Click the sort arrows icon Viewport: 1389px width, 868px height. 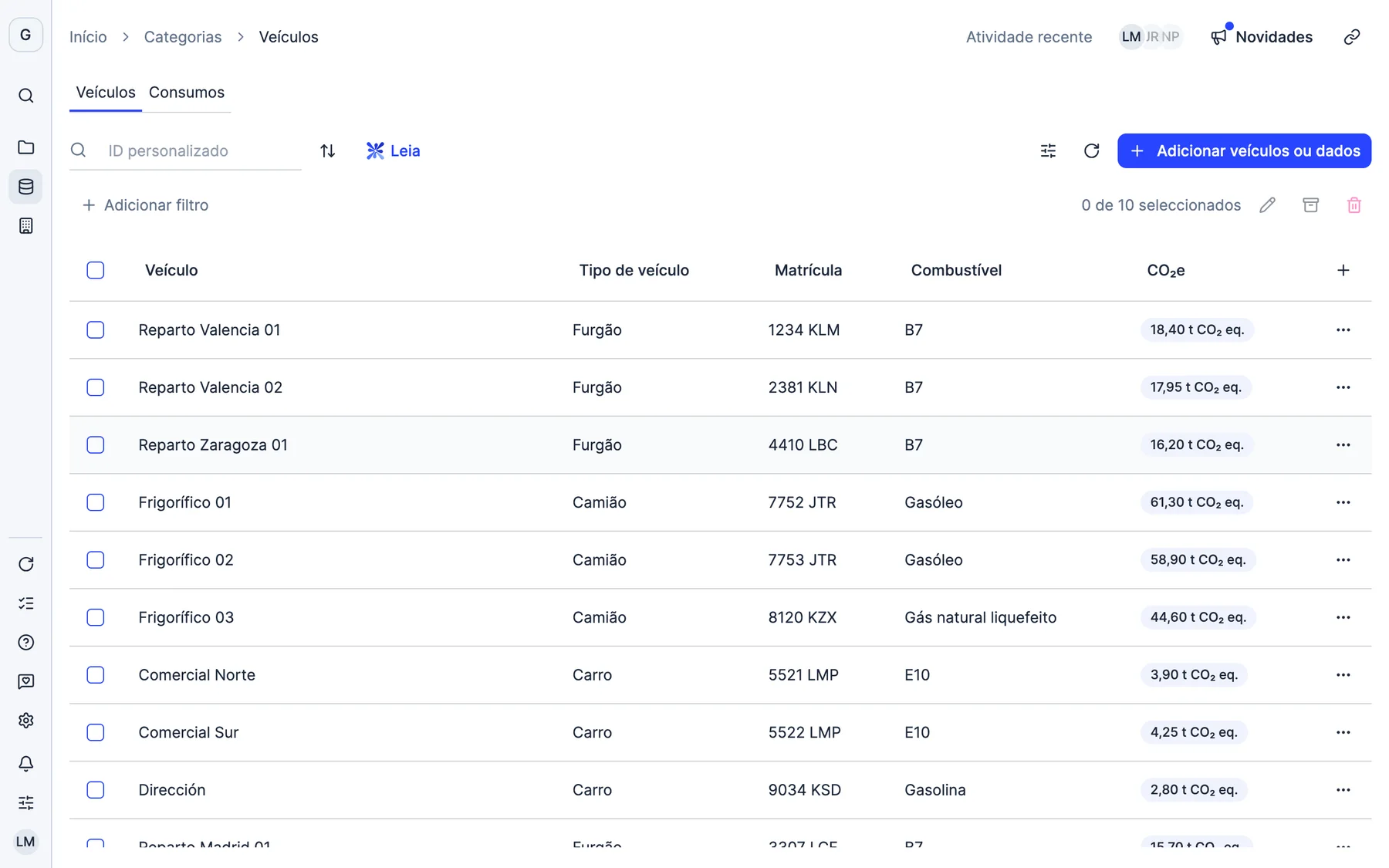pyautogui.click(x=327, y=150)
